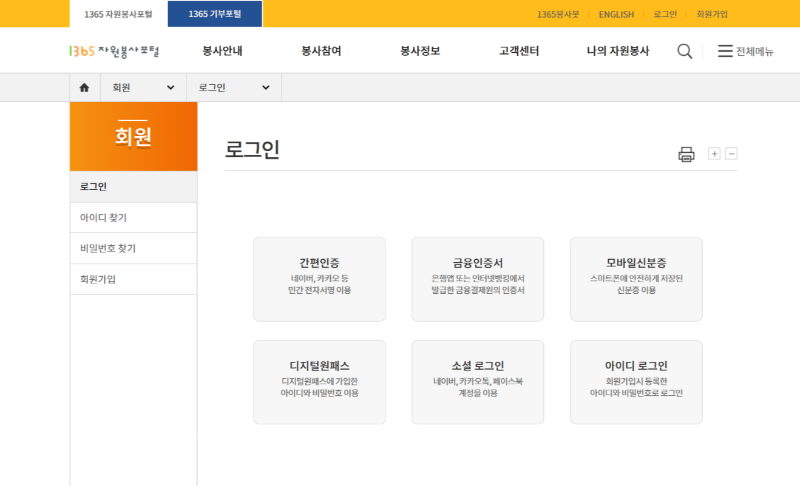The width and height of the screenshot is (800, 486).
Task: Switch language via ENGLISH link
Action: point(616,14)
